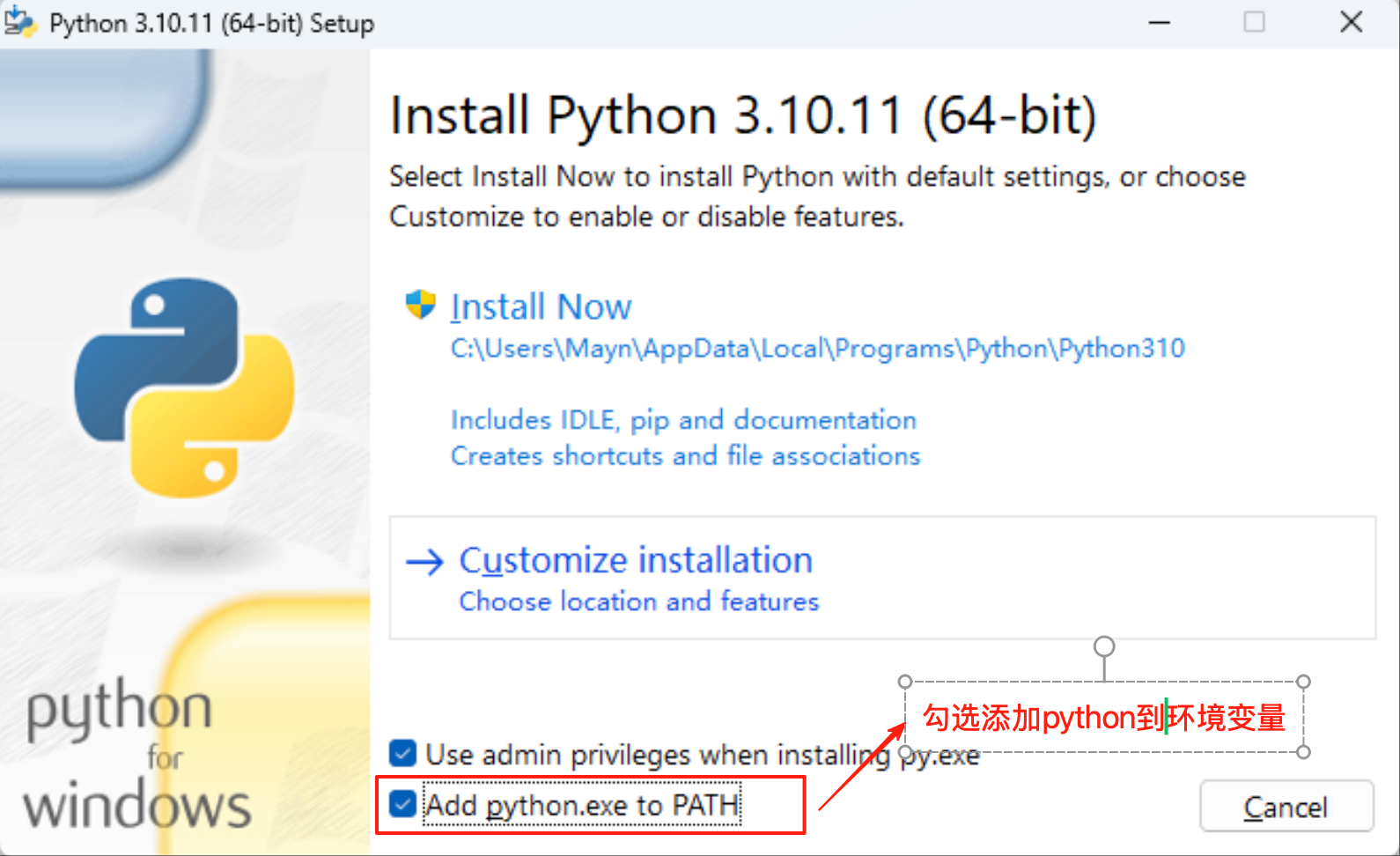Uncheck 'Use admin privileges when installing py.exe'
Viewport: 1400px width, 856px height.
point(402,754)
